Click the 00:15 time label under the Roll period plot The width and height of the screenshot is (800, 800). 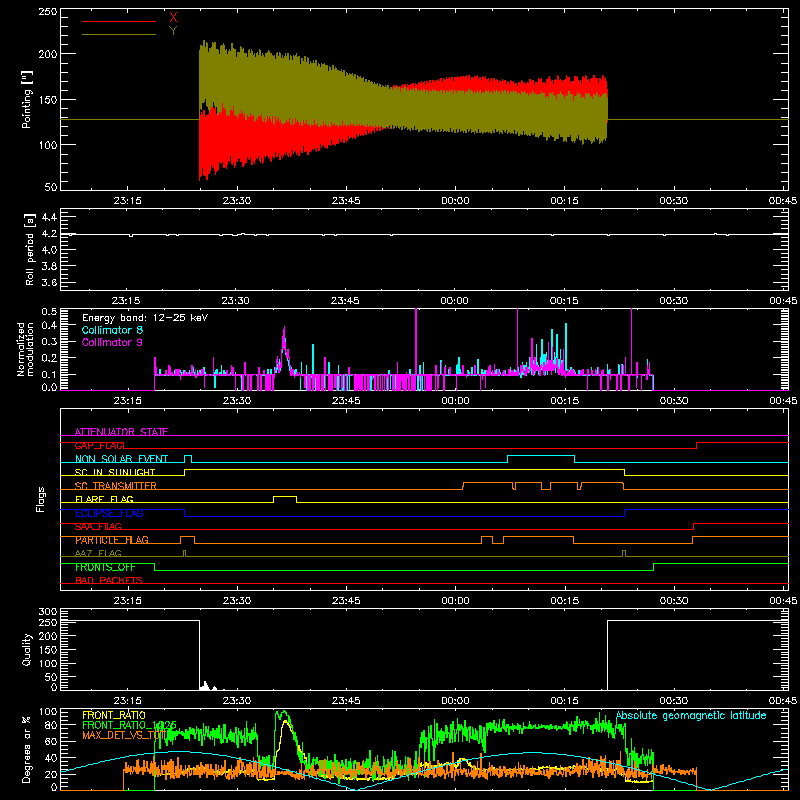[x=564, y=301]
